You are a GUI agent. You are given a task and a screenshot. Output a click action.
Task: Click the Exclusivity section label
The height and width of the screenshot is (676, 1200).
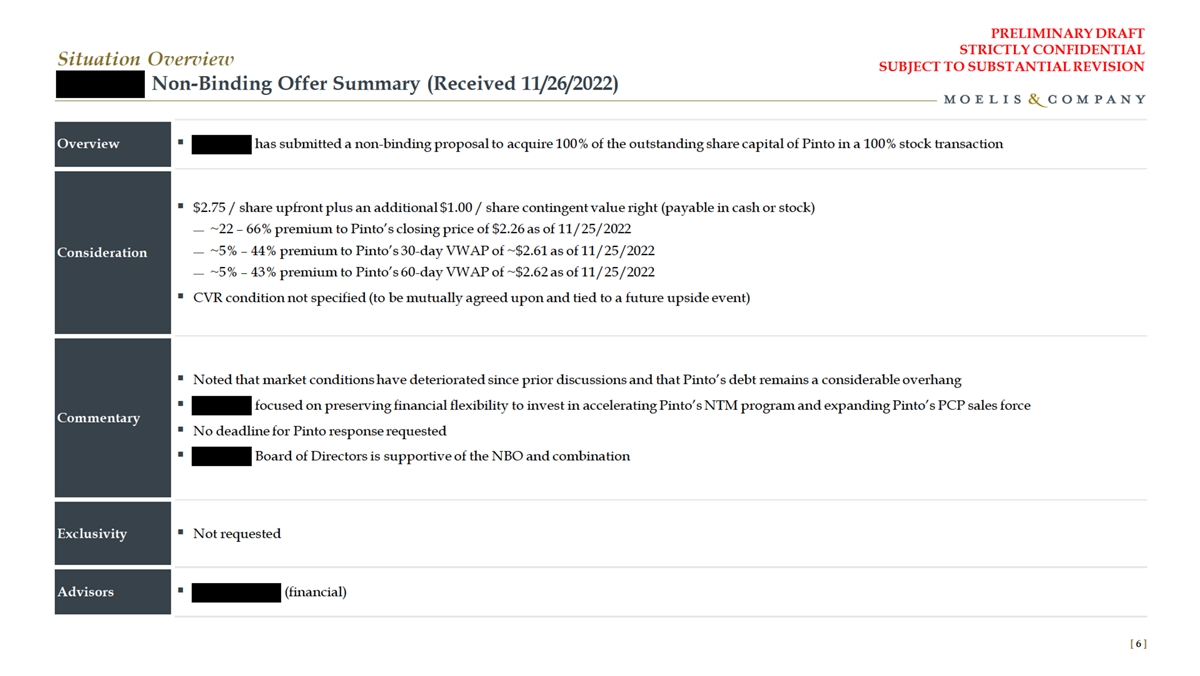(92, 534)
